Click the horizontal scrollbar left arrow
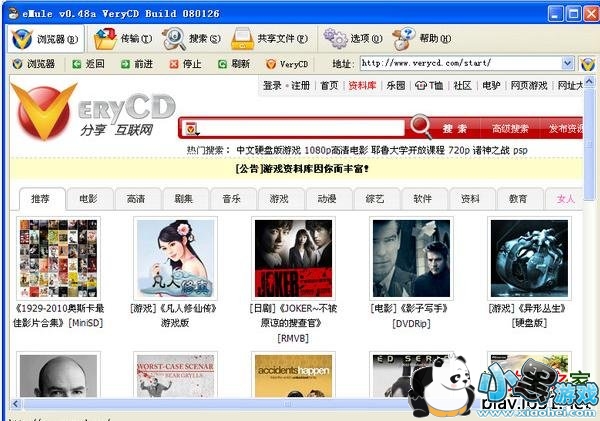 click(x=16, y=404)
